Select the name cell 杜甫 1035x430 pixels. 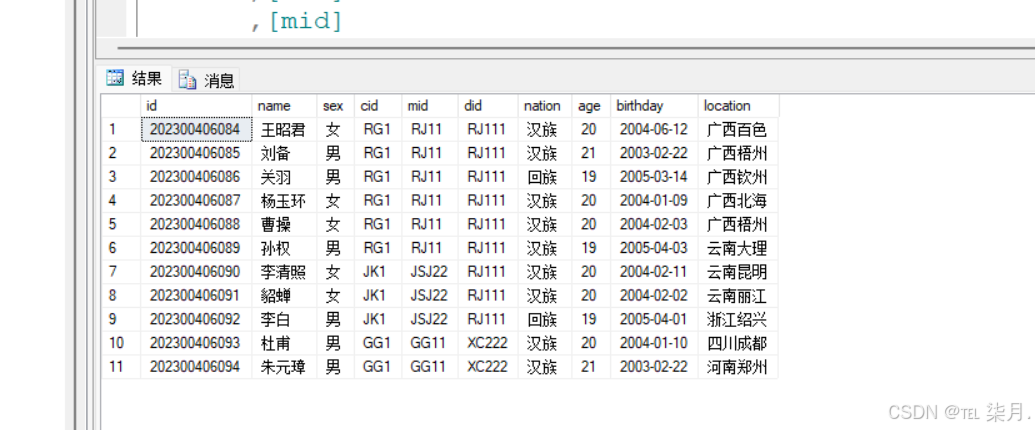coord(284,343)
